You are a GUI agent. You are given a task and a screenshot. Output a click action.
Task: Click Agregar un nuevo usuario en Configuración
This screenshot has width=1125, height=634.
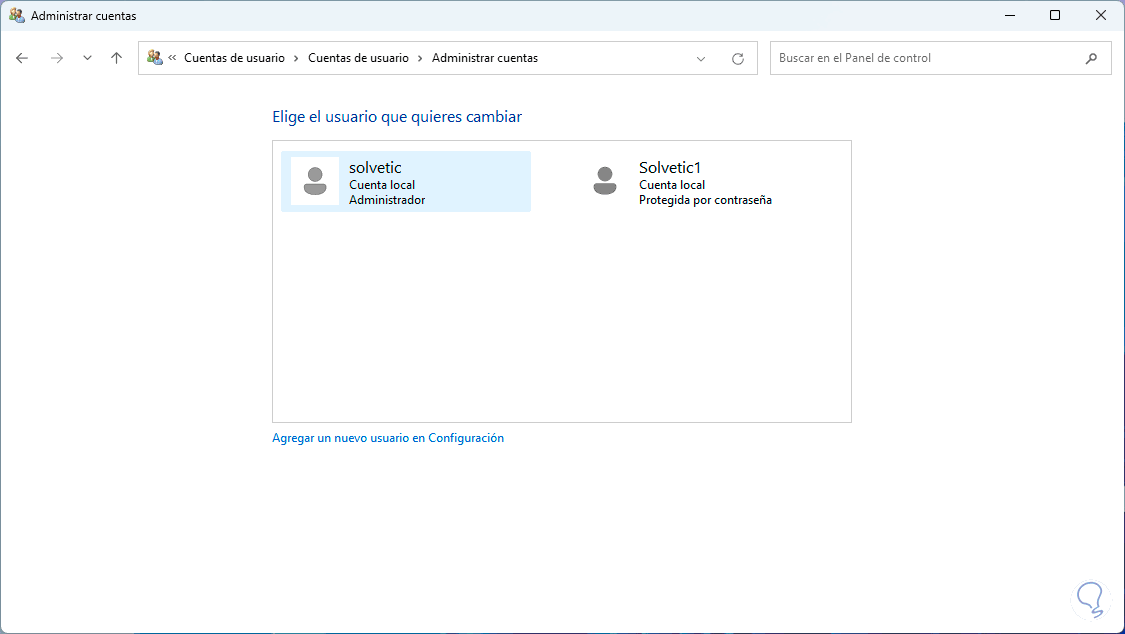[388, 438]
